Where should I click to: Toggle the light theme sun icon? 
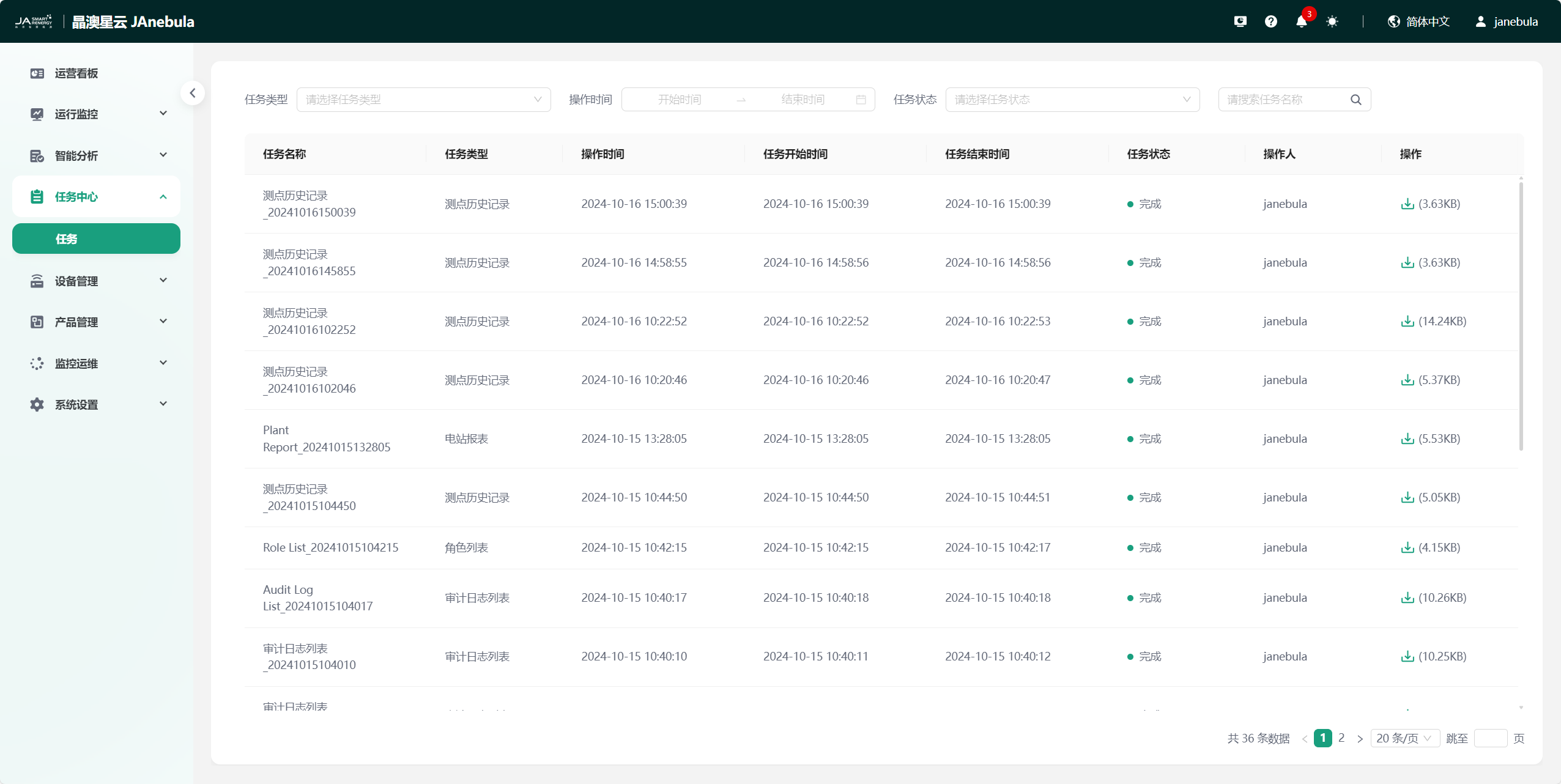click(x=1332, y=22)
